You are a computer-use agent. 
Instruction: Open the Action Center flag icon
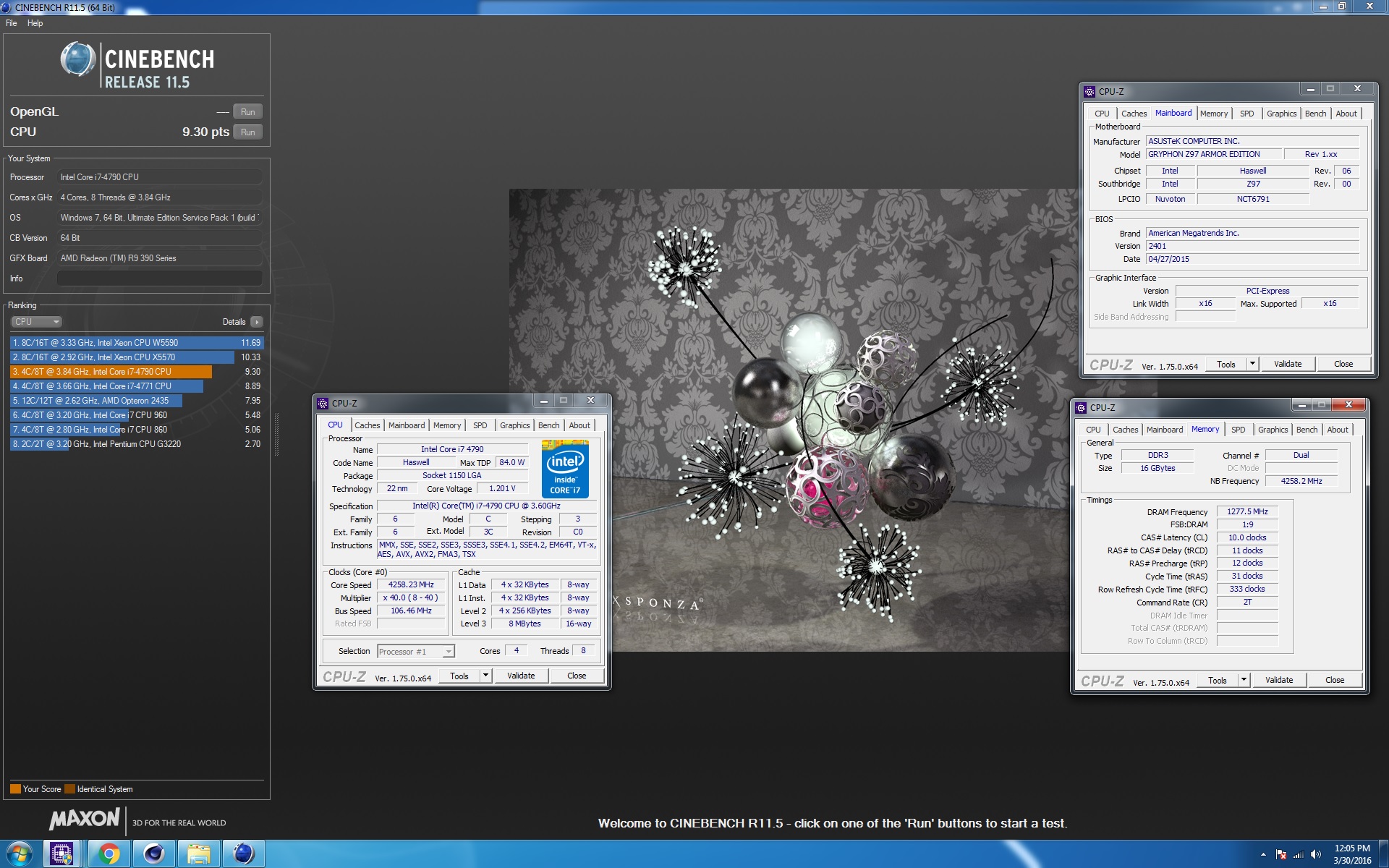pyautogui.click(x=1281, y=855)
